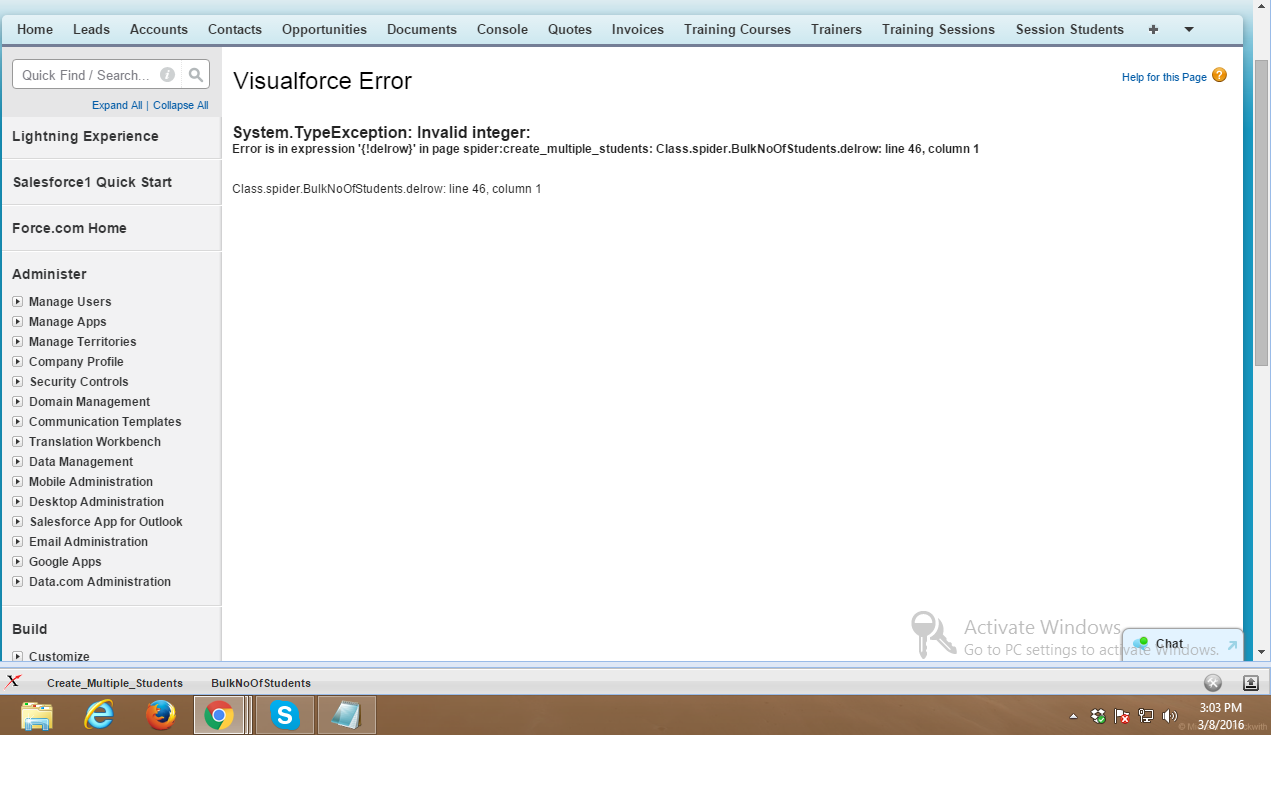Screen dimensions: 1280x800
Task: Close the development bar with gray circle X
Action: [x=1213, y=683]
